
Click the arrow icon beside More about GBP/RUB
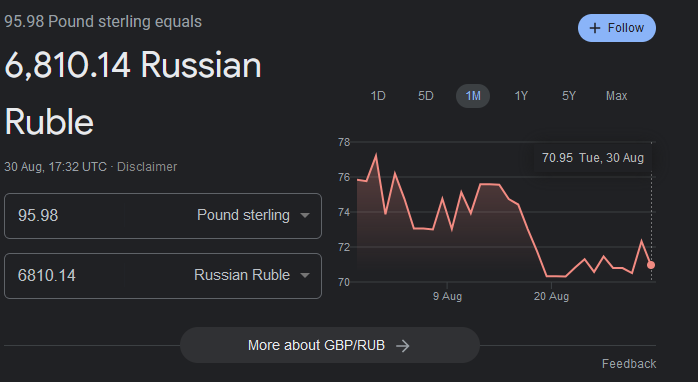click(x=402, y=346)
